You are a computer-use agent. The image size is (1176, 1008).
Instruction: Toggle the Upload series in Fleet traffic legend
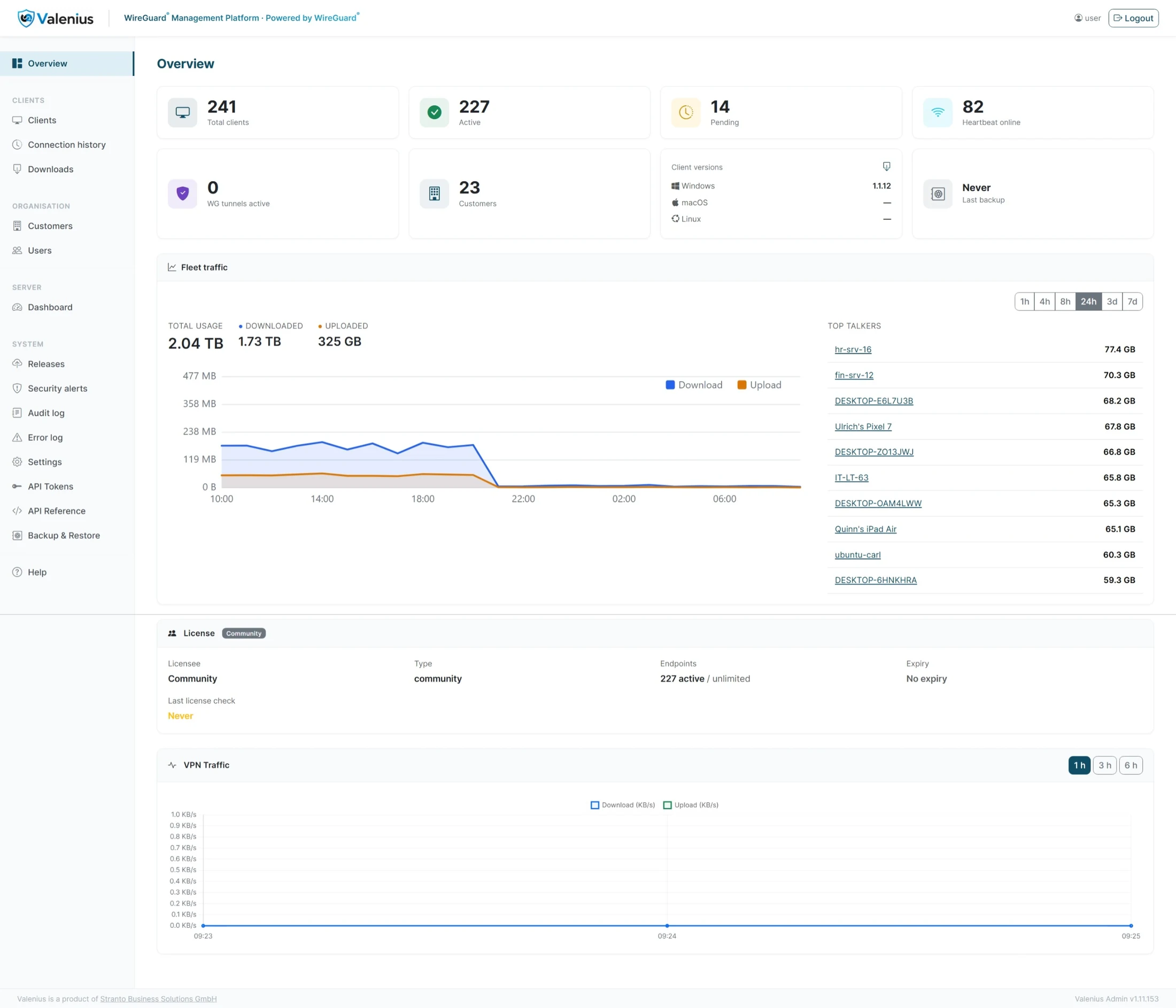[760, 385]
